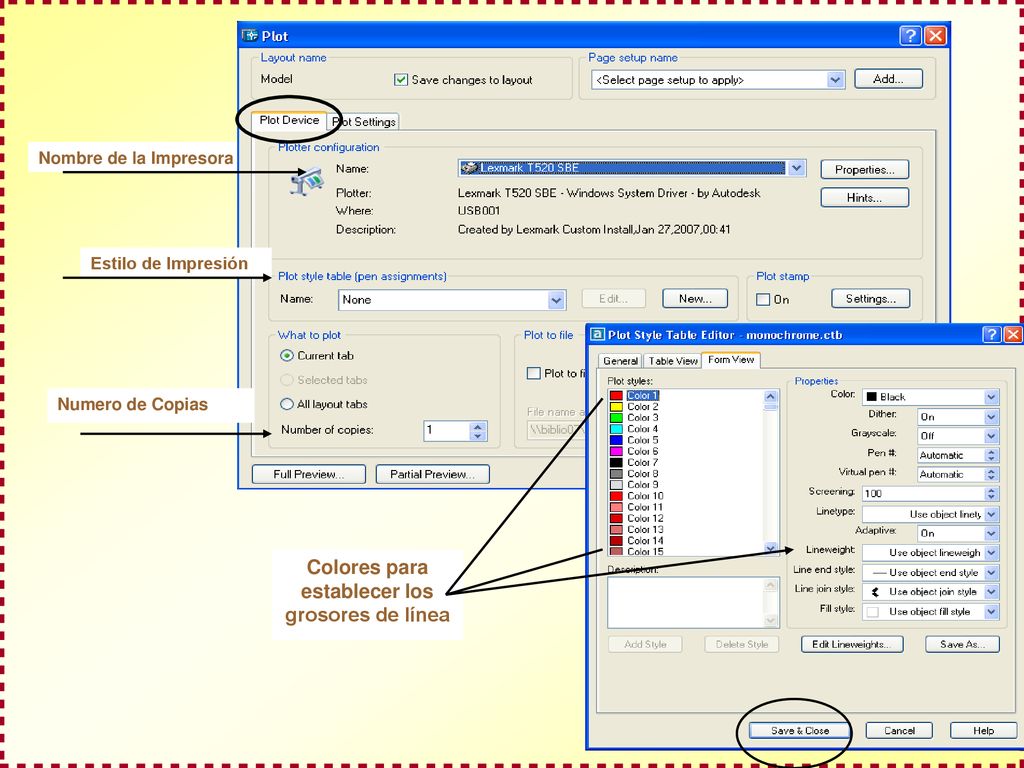The image size is (1024, 768).
Task: Open the Table View tab
Action: click(673, 360)
